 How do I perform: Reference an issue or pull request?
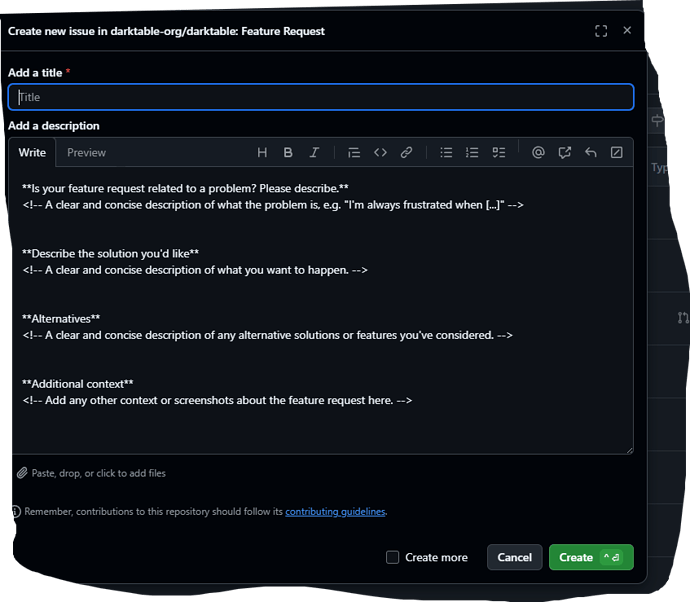tap(564, 153)
